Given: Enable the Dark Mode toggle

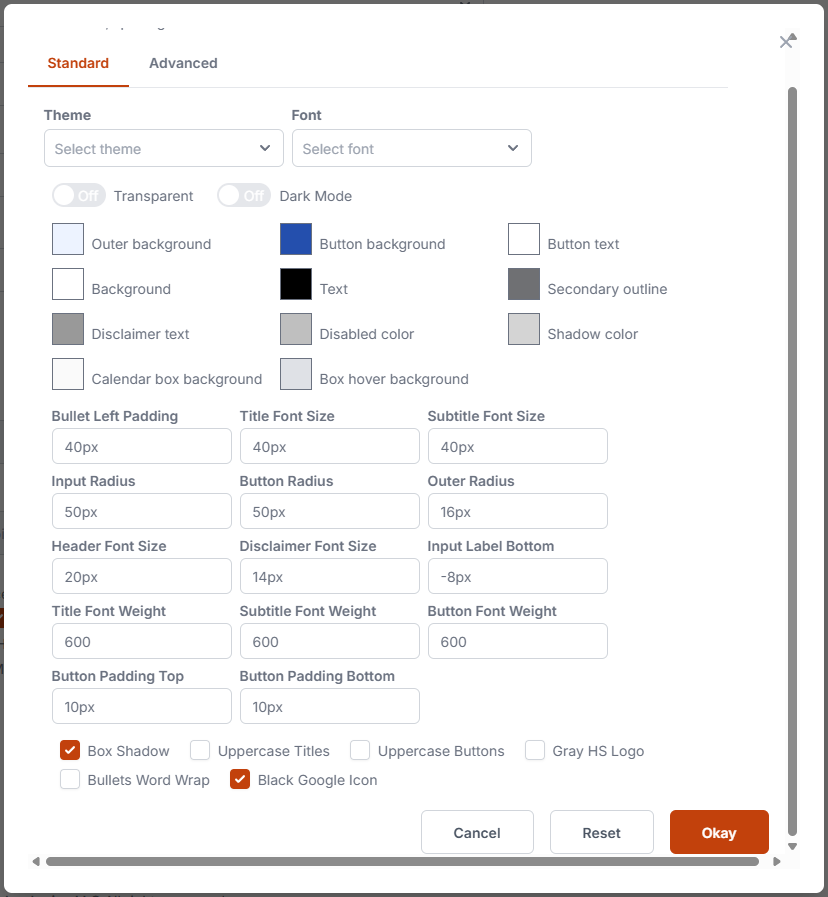Looking at the screenshot, I should 244,195.
